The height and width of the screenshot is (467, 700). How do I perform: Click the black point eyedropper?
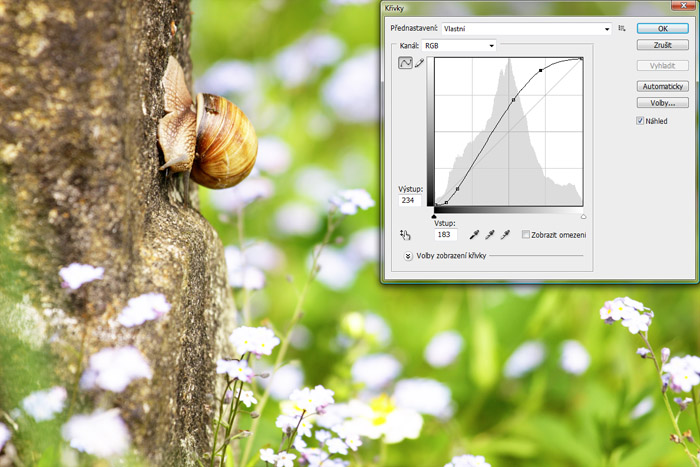click(x=475, y=235)
